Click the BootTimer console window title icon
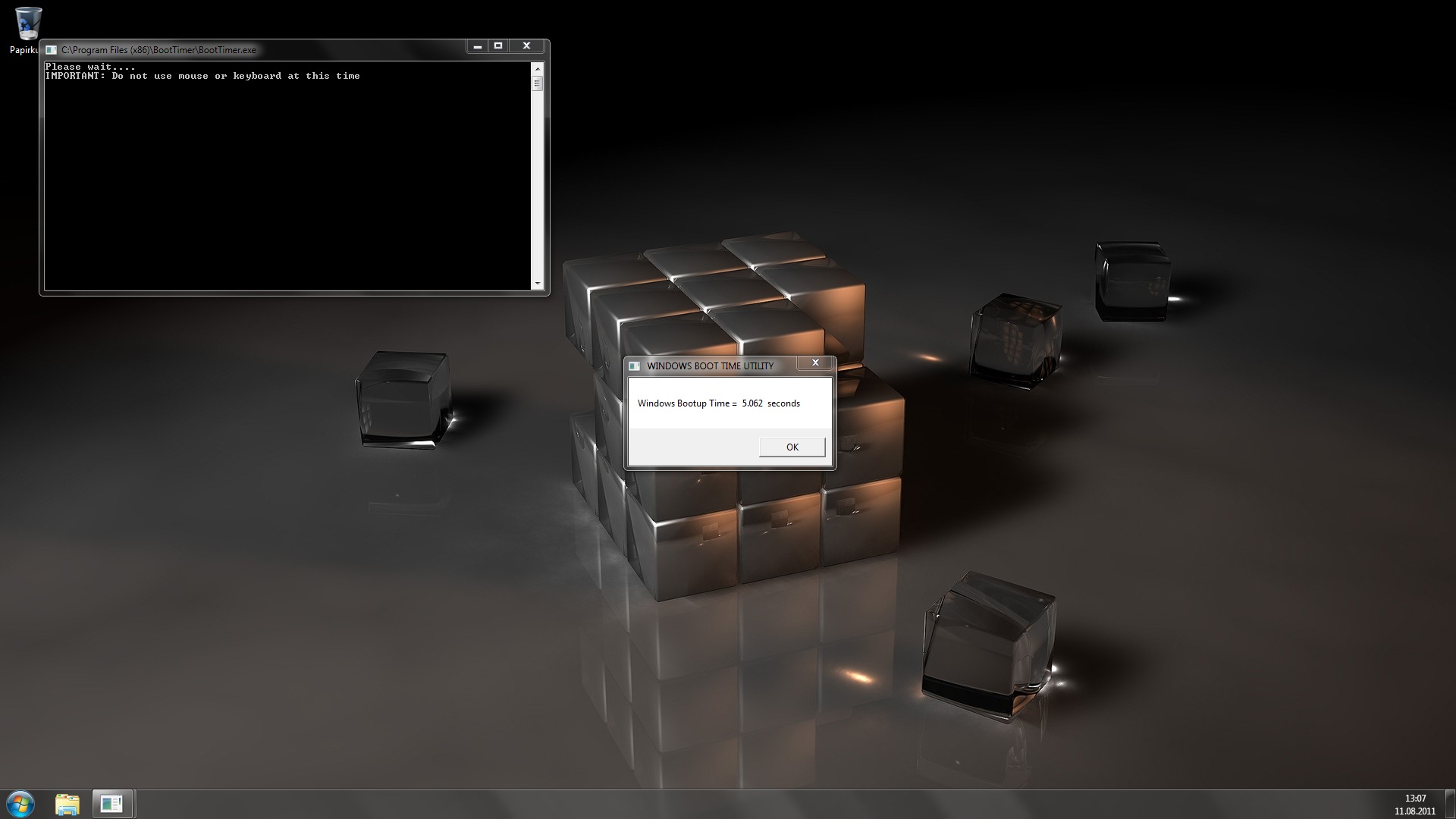Viewport: 1456px width, 819px height. click(x=51, y=50)
